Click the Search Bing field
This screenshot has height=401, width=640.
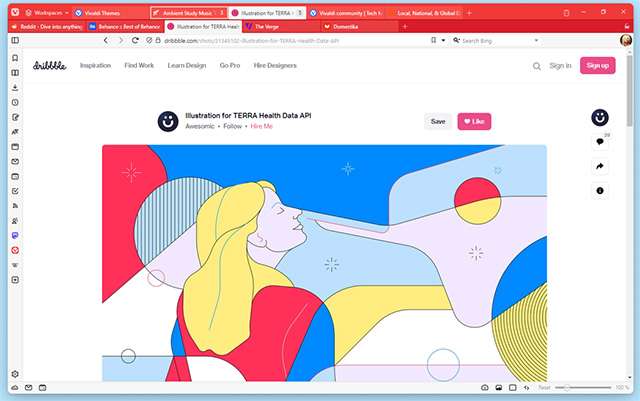[492, 41]
